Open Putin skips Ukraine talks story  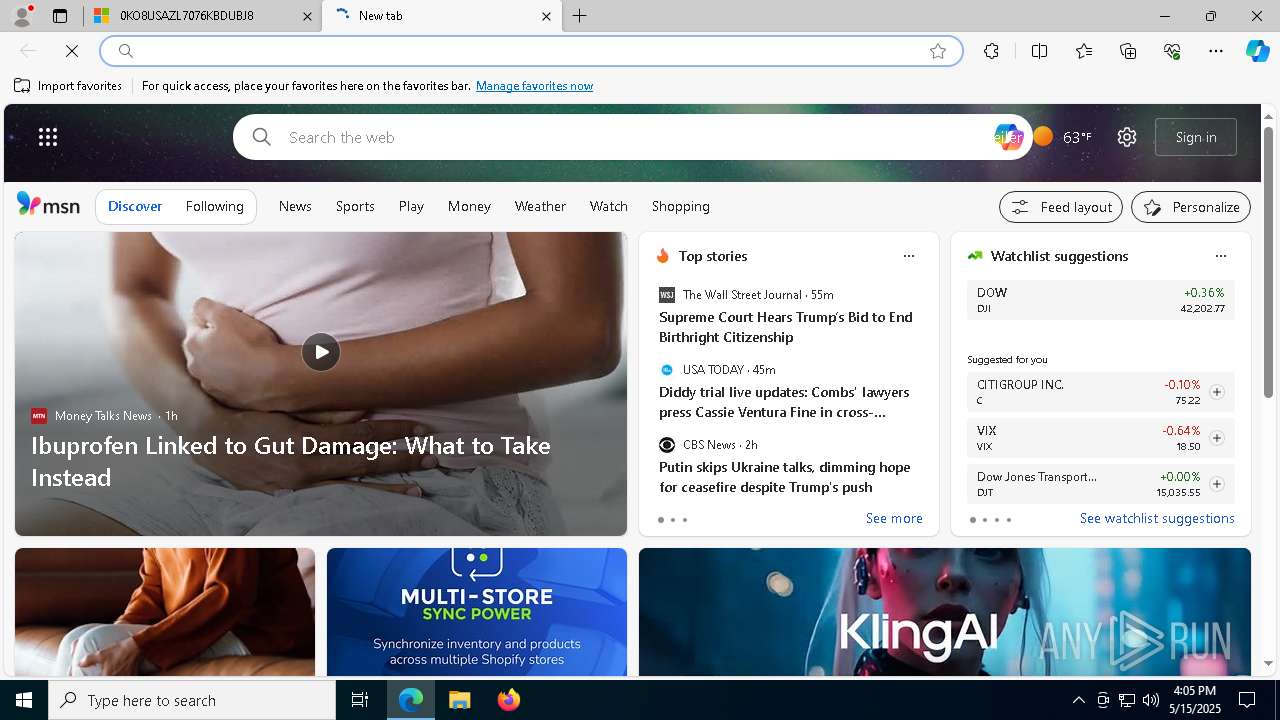point(787,477)
